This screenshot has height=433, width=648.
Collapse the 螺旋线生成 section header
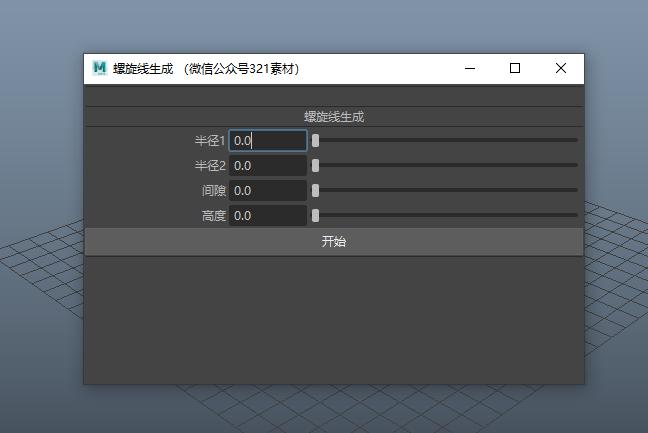[x=334, y=117]
